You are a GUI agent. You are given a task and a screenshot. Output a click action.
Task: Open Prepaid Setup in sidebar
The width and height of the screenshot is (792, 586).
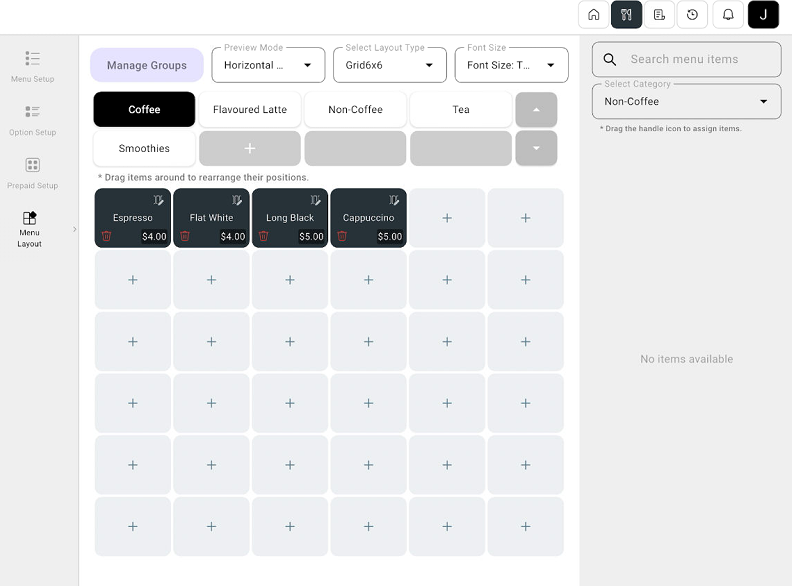32,173
